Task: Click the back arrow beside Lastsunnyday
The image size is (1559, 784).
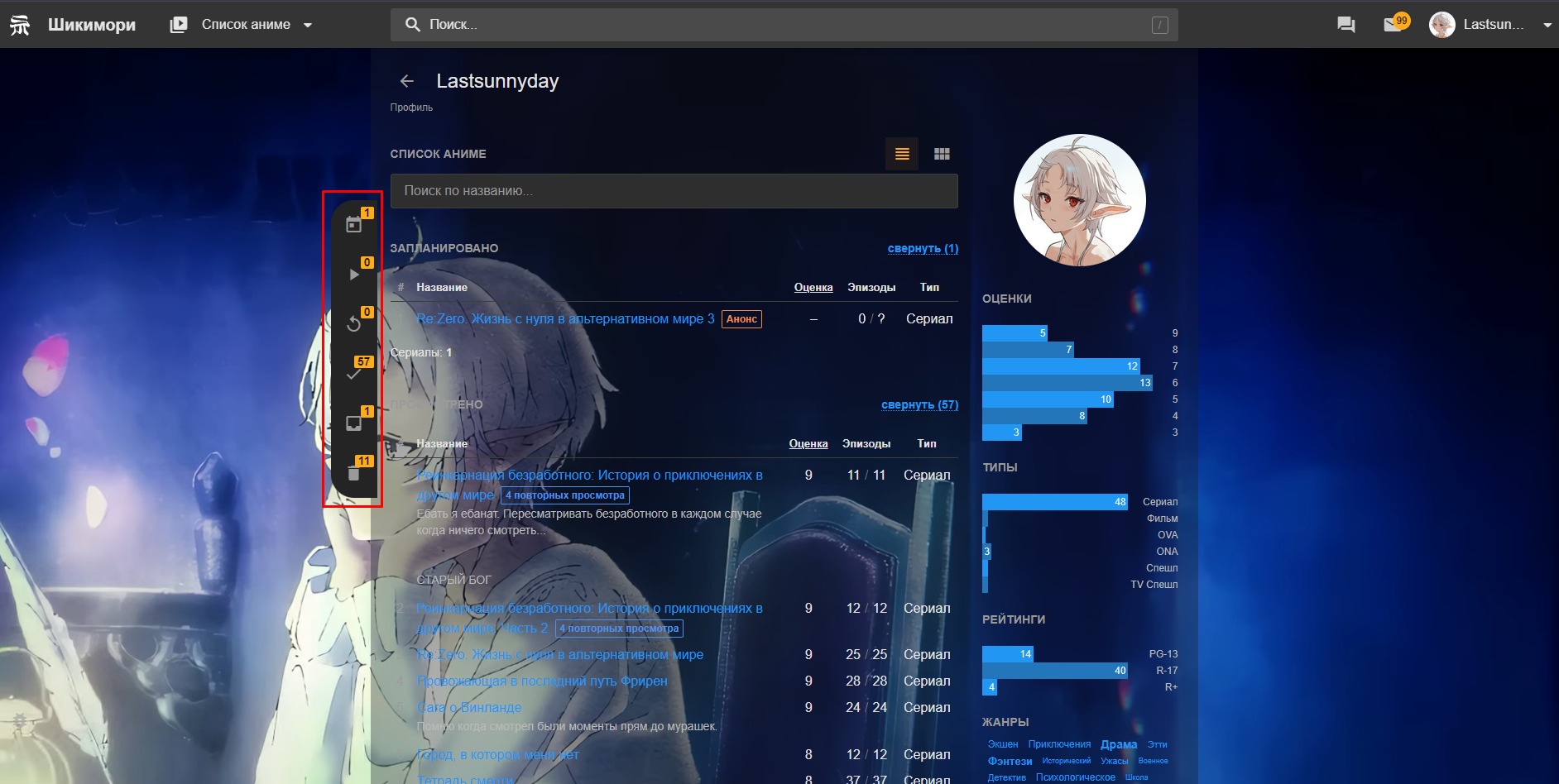Action: tap(406, 81)
